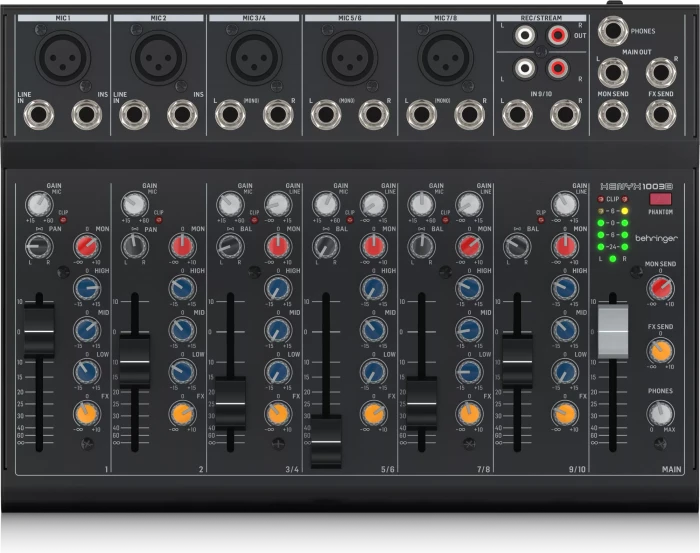The height and width of the screenshot is (553, 700).
Task: Click channel 2 orange FX knob
Action: [182, 414]
